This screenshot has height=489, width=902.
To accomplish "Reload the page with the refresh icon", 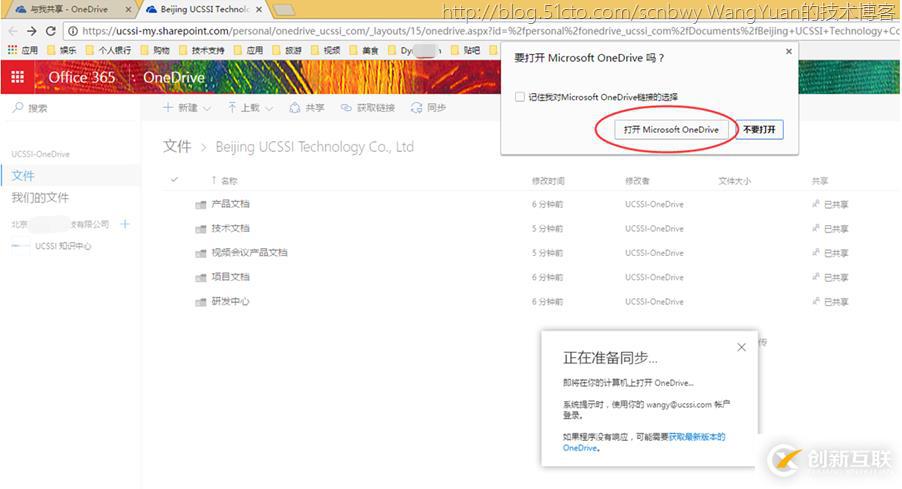I will [51, 31].
